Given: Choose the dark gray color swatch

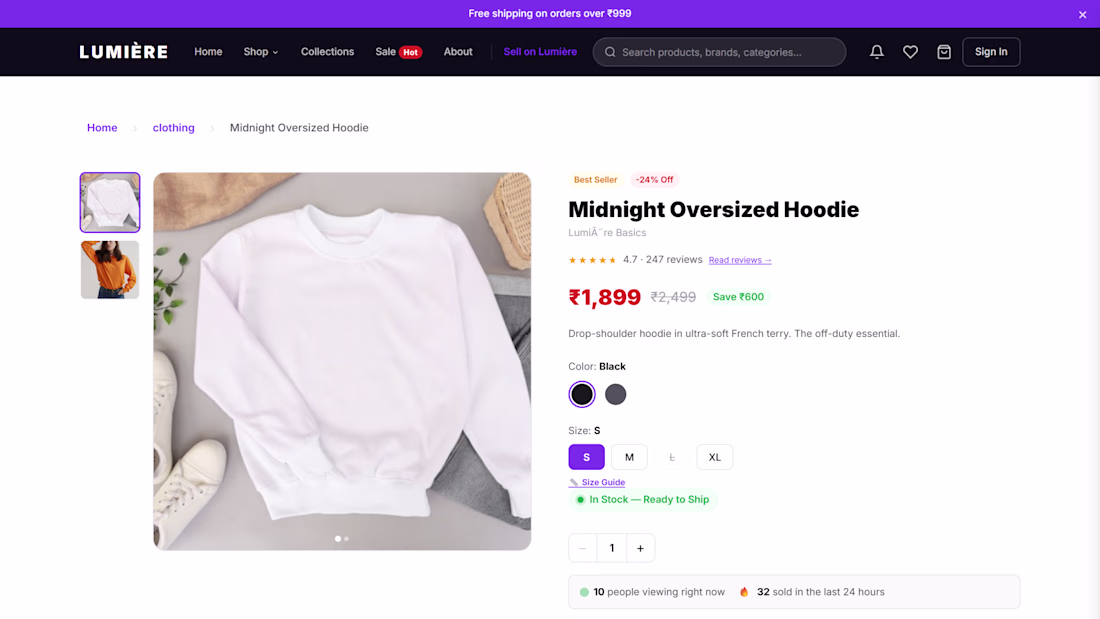Looking at the screenshot, I should 615,394.
